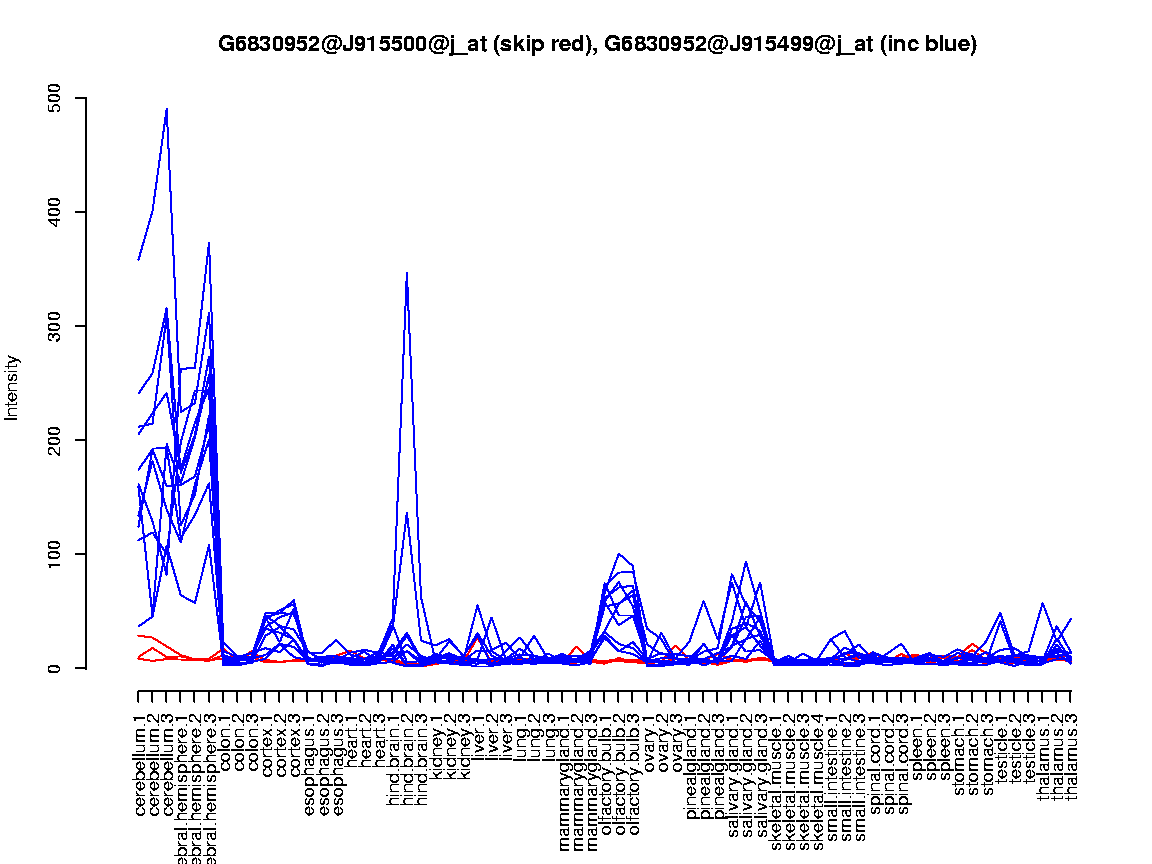Click the hind.brain blue spike peak
Image resolution: width=1152 pixels, height=864 pixels.
coord(406,272)
